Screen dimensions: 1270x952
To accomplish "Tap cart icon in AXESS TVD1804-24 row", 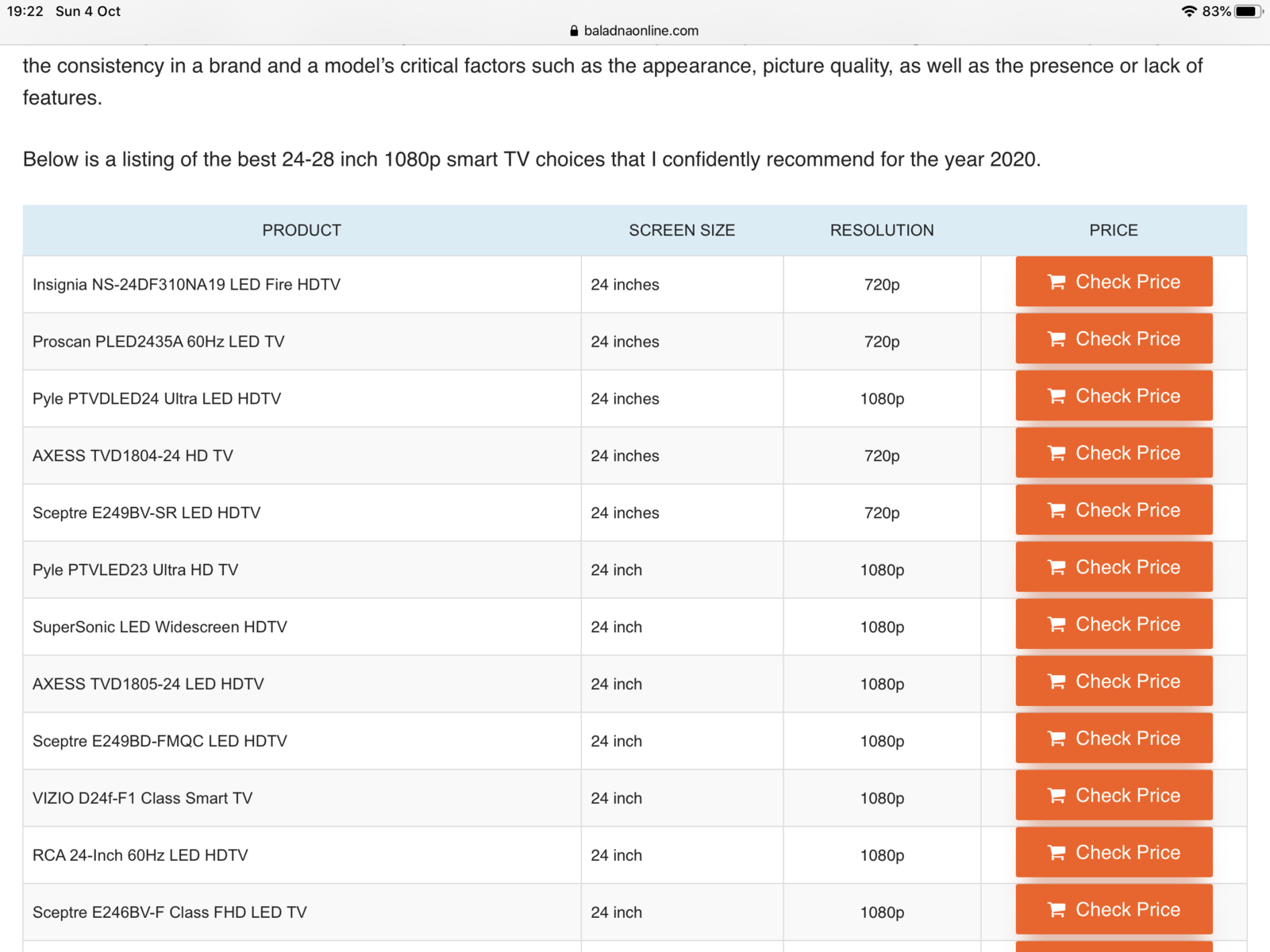I will coord(1056,454).
